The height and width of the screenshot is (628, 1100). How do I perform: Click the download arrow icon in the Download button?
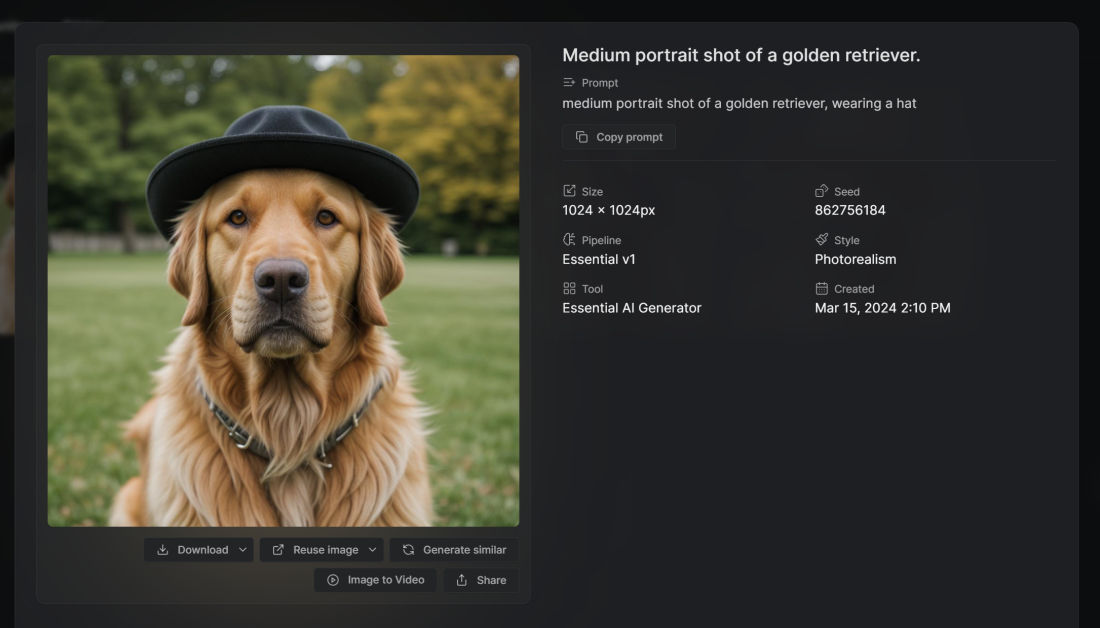point(163,549)
